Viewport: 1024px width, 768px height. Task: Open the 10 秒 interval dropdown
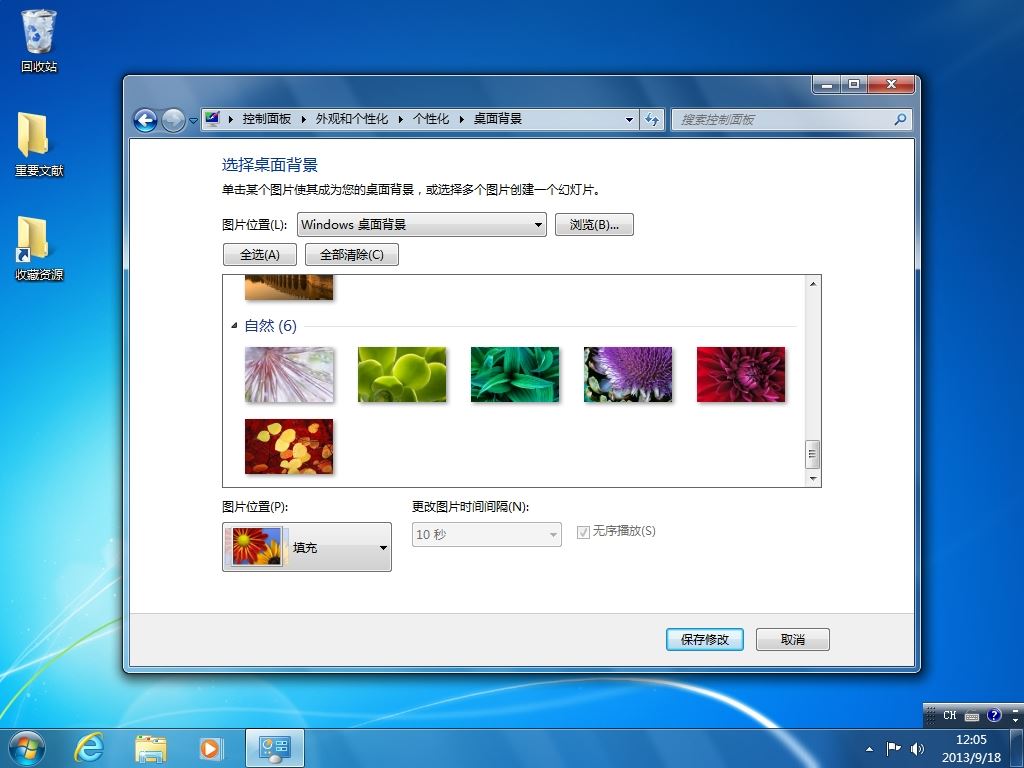coord(487,534)
